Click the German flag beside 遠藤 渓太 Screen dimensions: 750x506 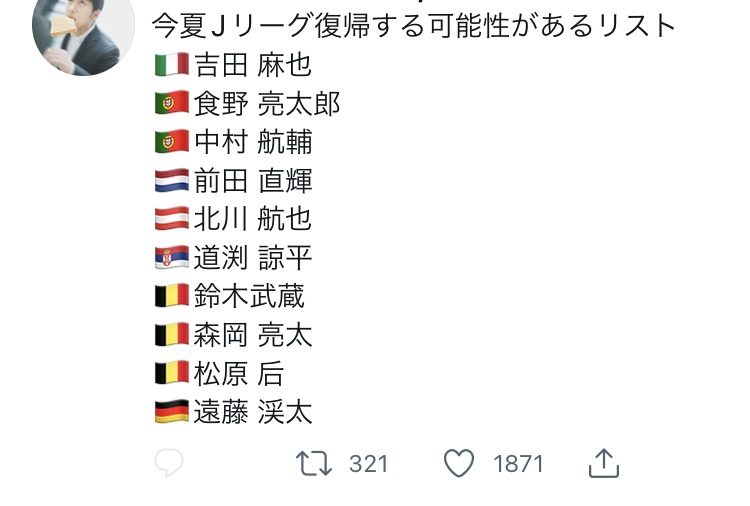(x=172, y=411)
